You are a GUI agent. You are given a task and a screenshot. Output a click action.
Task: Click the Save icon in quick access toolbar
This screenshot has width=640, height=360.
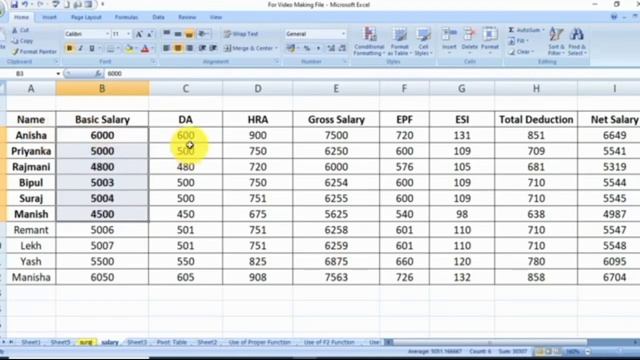point(14,4)
